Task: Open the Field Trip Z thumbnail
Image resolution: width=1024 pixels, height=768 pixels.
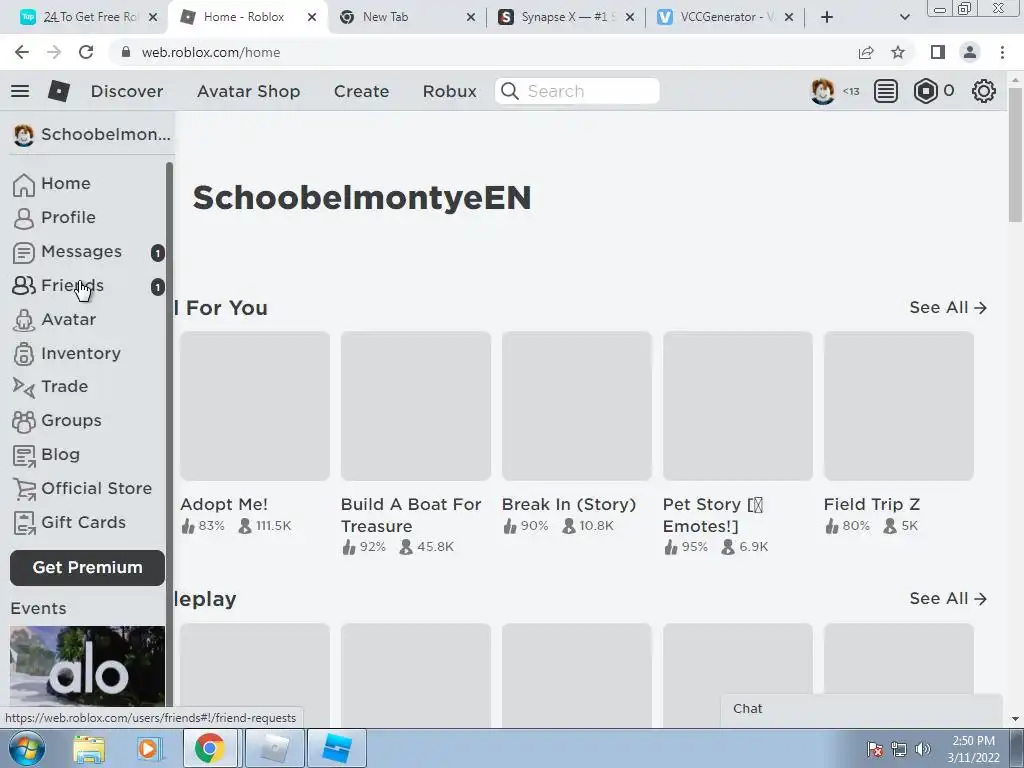Action: coord(899,406)
